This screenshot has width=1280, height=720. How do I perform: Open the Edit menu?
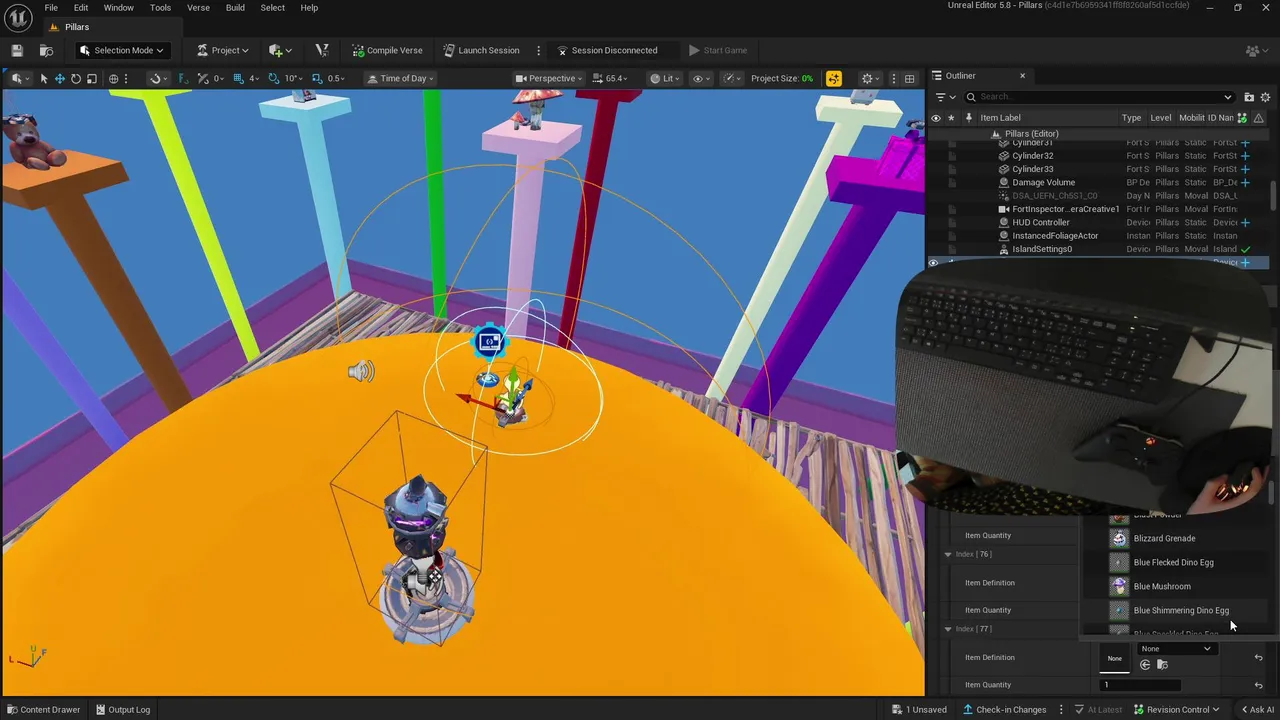81,7
